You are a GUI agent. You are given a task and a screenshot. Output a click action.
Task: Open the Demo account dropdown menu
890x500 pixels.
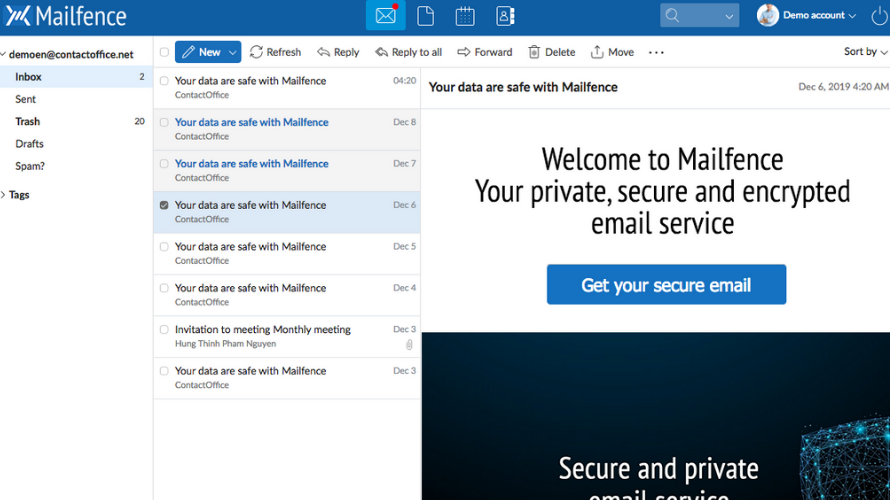click(x=820, y=15)
